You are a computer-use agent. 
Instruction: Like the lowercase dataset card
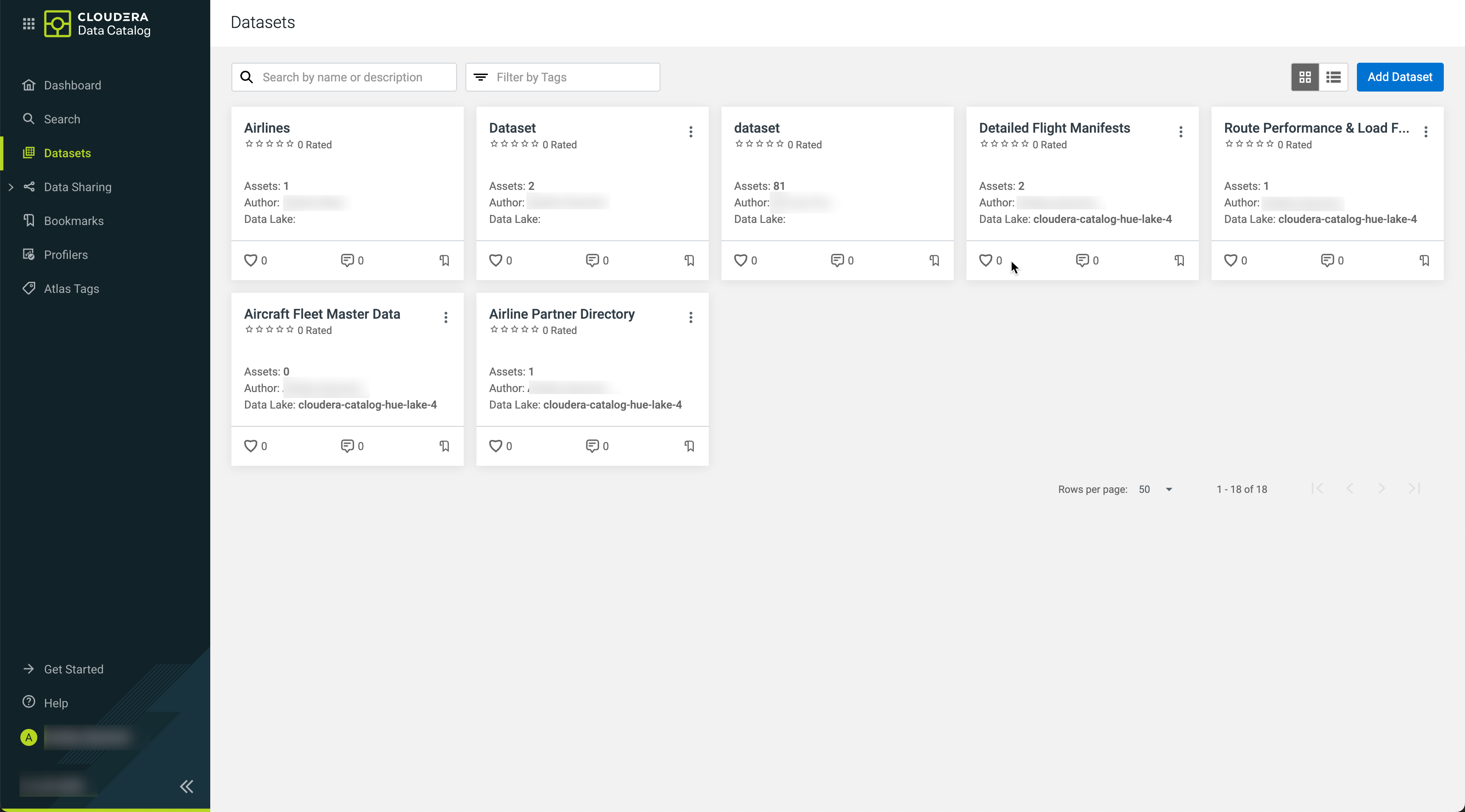740,261
